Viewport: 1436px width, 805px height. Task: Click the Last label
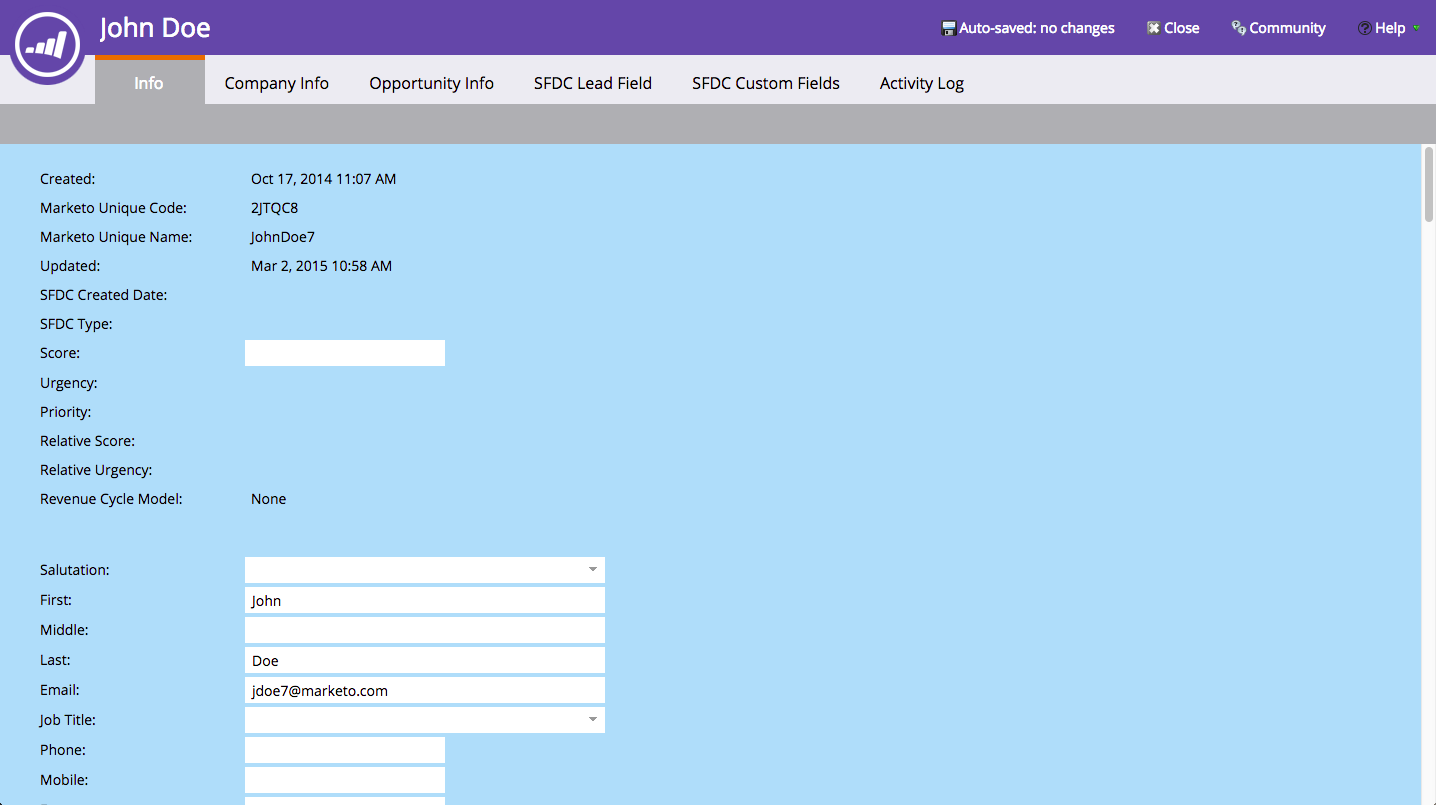55,660
